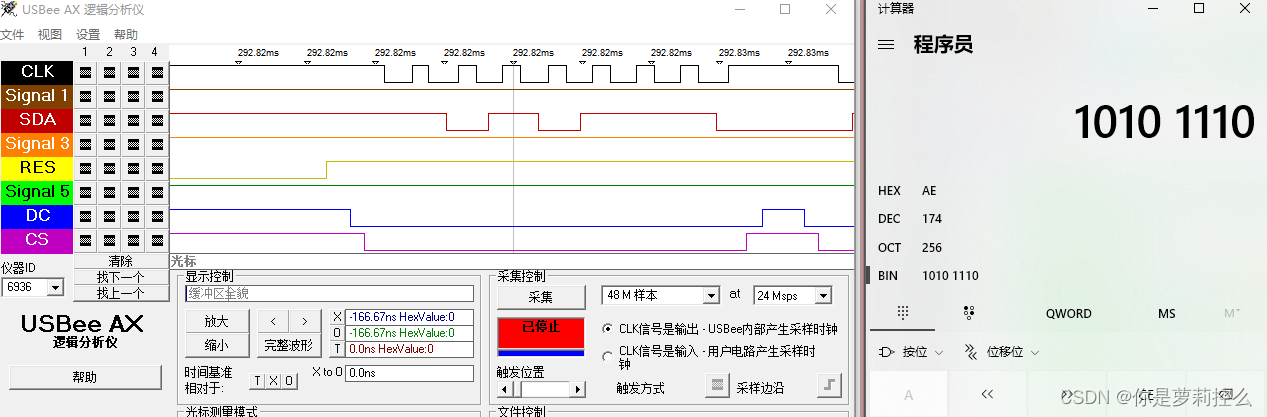Click 完整波形 full waveform button
Image resolution: width=1267 pixels, height=417 pixels.
289,346
